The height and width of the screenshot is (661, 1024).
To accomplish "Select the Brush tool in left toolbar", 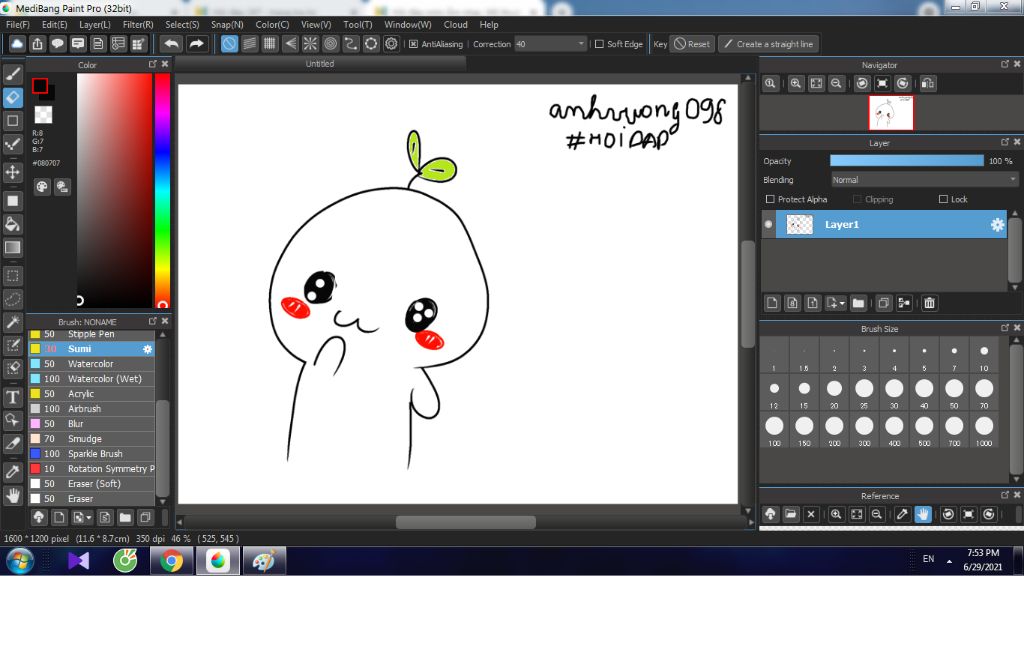I will tap(12, 74).
